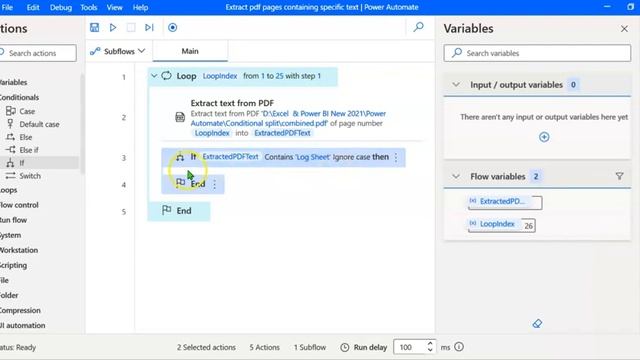
Task: Open the Debug menu
Action: click(61, 7)
